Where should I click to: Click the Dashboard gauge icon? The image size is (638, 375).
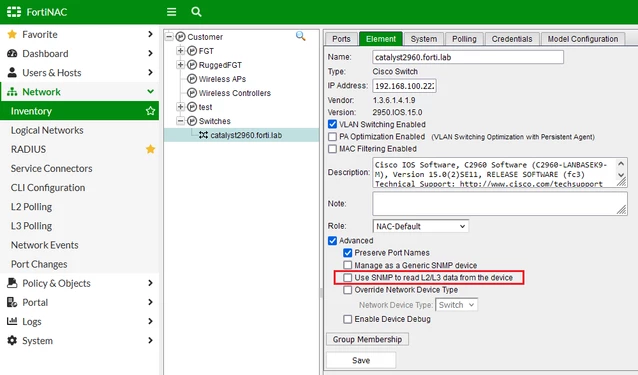pos(12,53)
